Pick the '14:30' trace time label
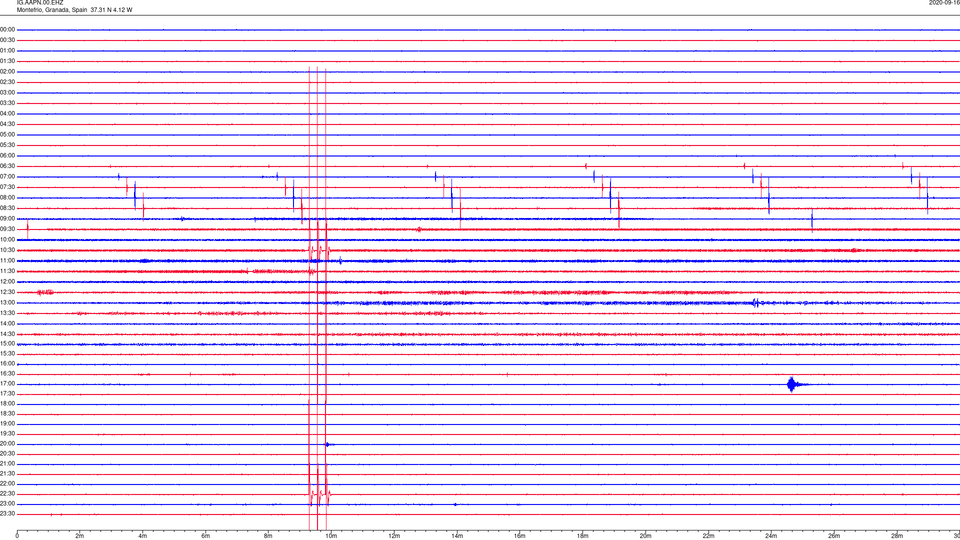 tap(7, 334)
